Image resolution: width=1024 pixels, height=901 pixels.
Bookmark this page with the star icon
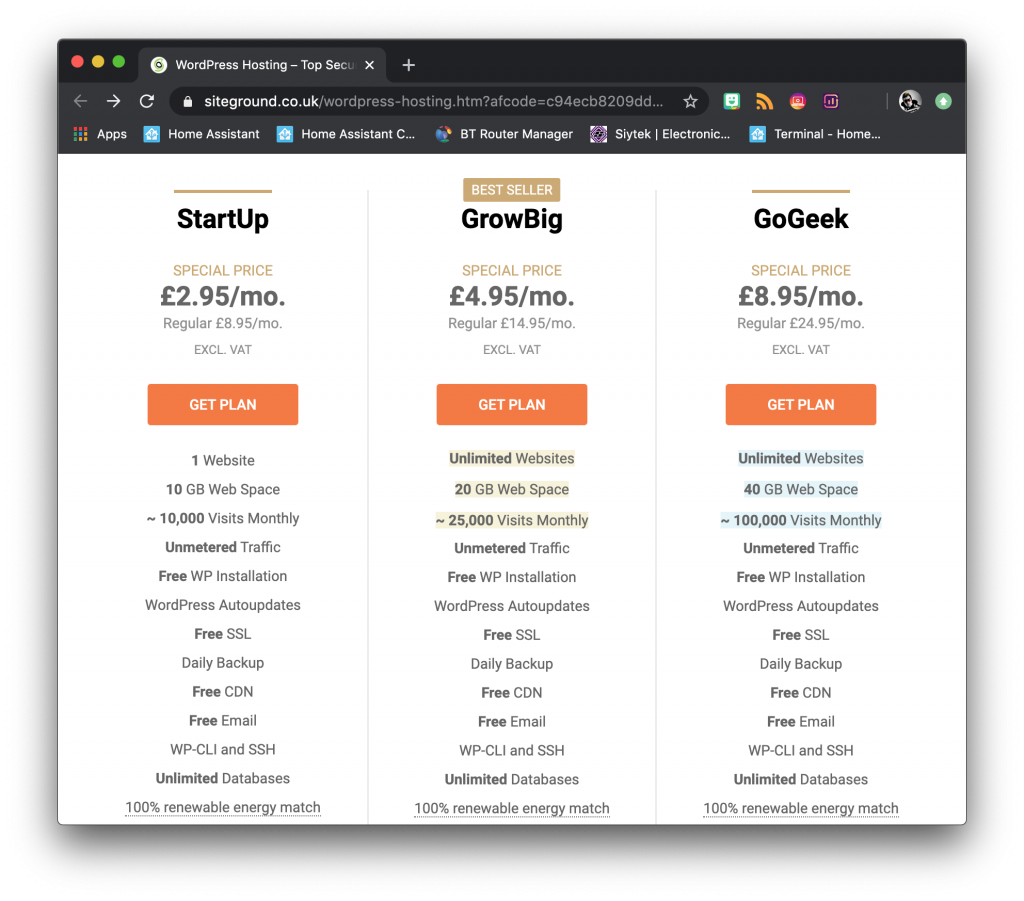(x=690, y=101)
